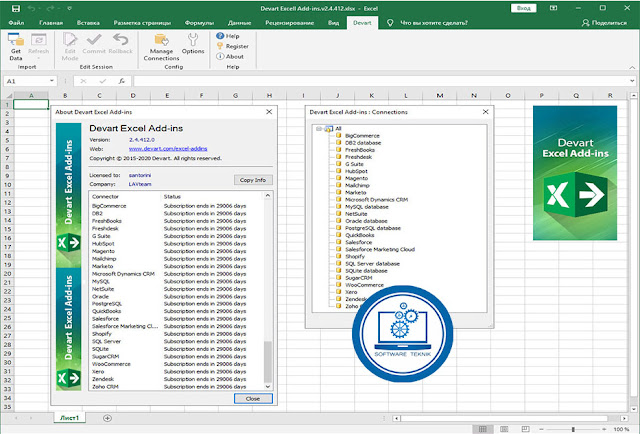Open the Вставка ribbon tab
Viewport: 640px width, 434px height.
(x=88, y=23)
